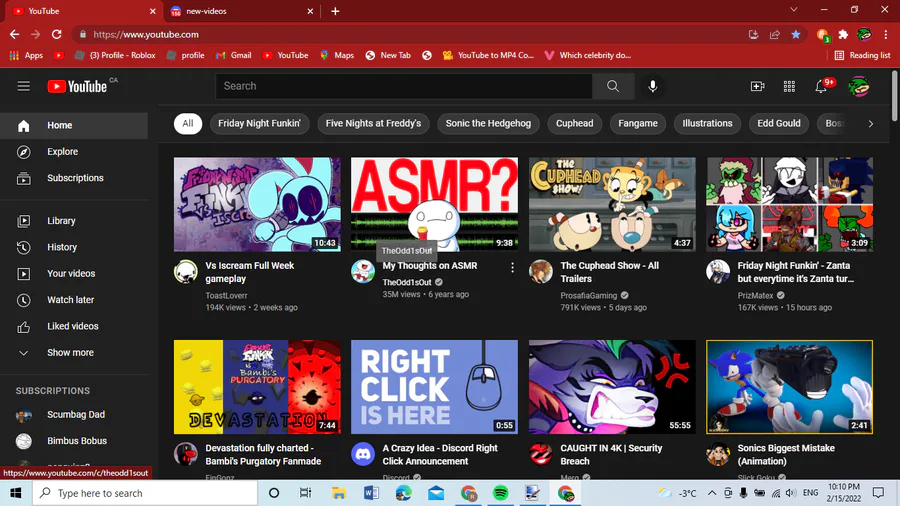900x506 pixels.
Task: Select the Friday Night Funkin' chip
Action: point(259,123)
